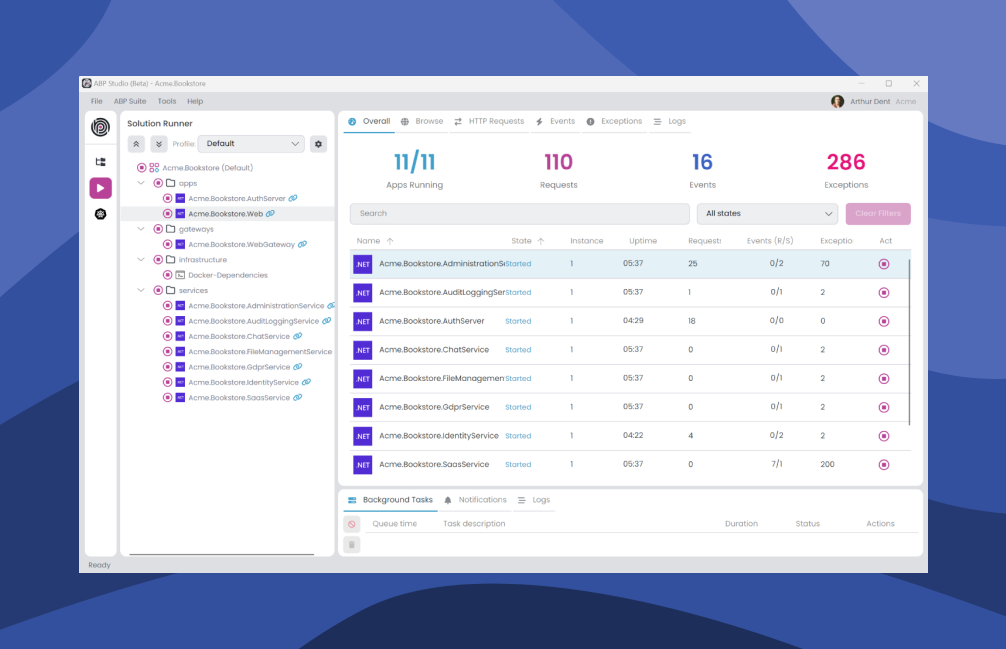Stop Acme.Bookstore.SaasService using its stop icon

(883, 464)
